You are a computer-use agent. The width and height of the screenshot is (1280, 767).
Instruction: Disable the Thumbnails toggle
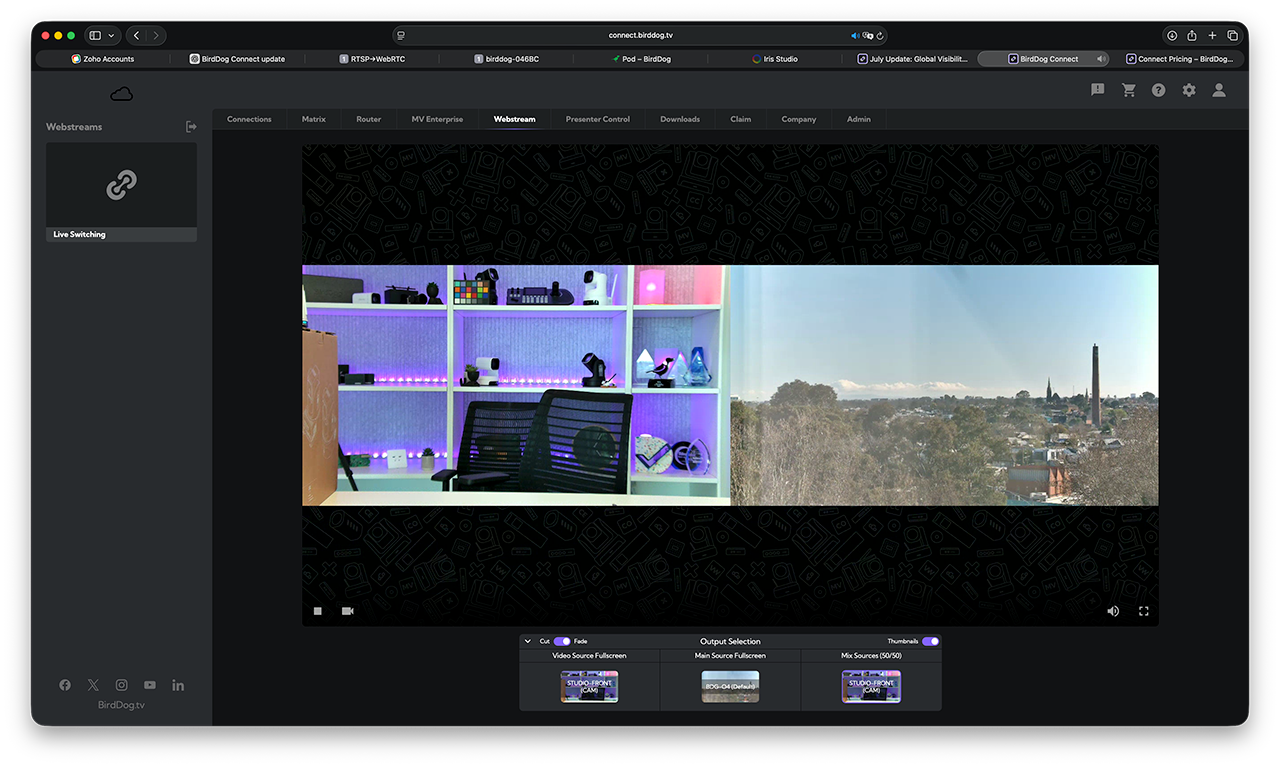tap(930, 641)
